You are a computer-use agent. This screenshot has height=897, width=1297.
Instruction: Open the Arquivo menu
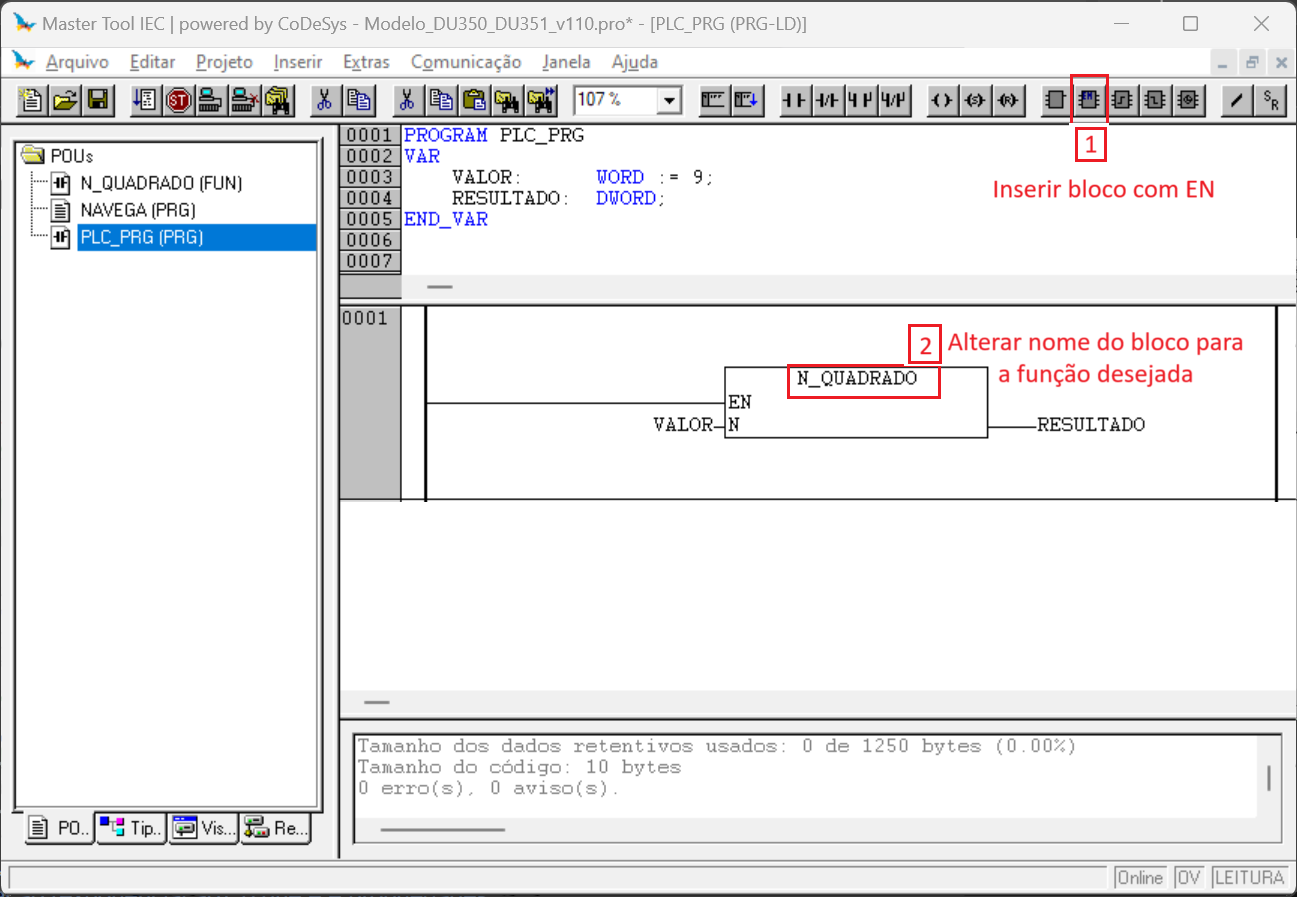(77, 62)
